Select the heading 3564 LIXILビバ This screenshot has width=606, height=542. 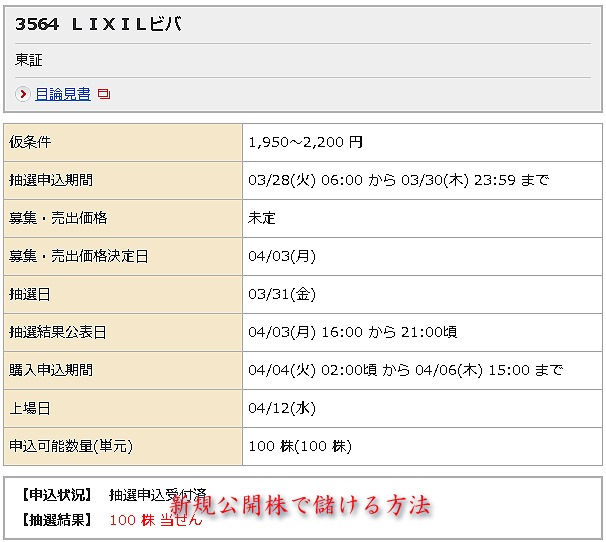pyautogui.click(x=98, y=24)
